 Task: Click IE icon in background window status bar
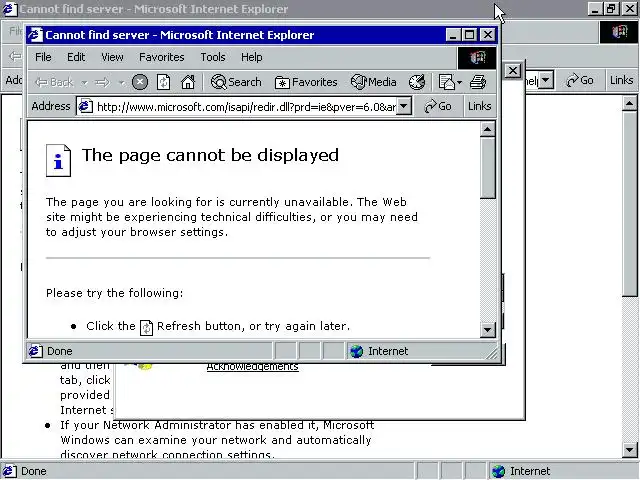[10, 471]
